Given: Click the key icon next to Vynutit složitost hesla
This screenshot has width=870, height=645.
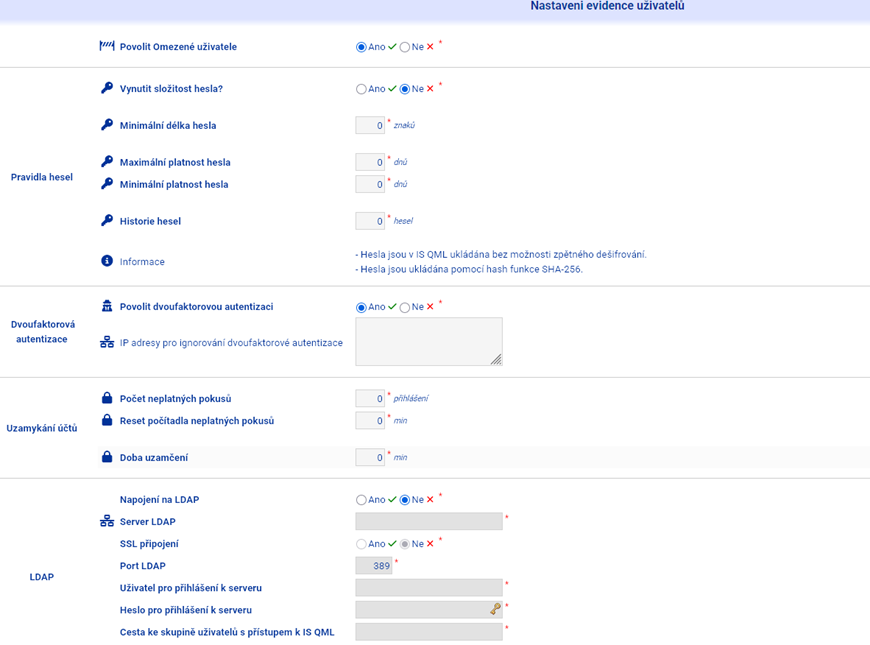Looking at the screenshot, I should pyautogui.click(x=107, y=88).
